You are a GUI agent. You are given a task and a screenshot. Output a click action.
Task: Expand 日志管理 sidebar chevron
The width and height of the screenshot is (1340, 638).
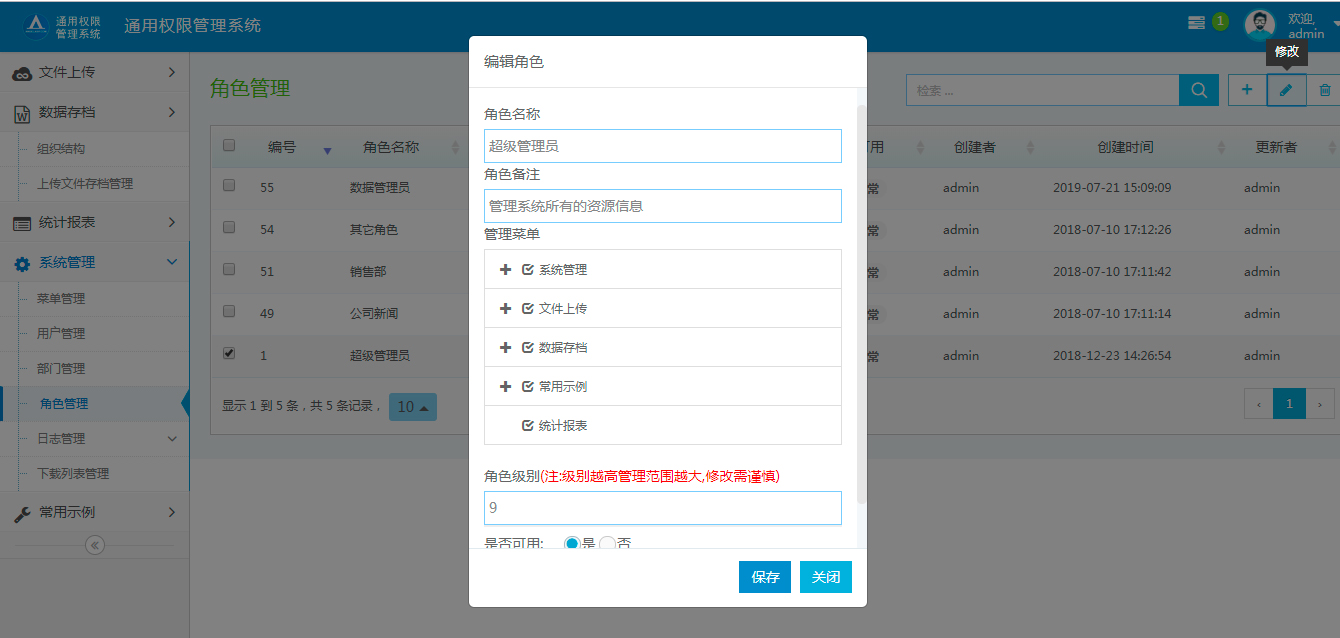(x=172, y=438)
